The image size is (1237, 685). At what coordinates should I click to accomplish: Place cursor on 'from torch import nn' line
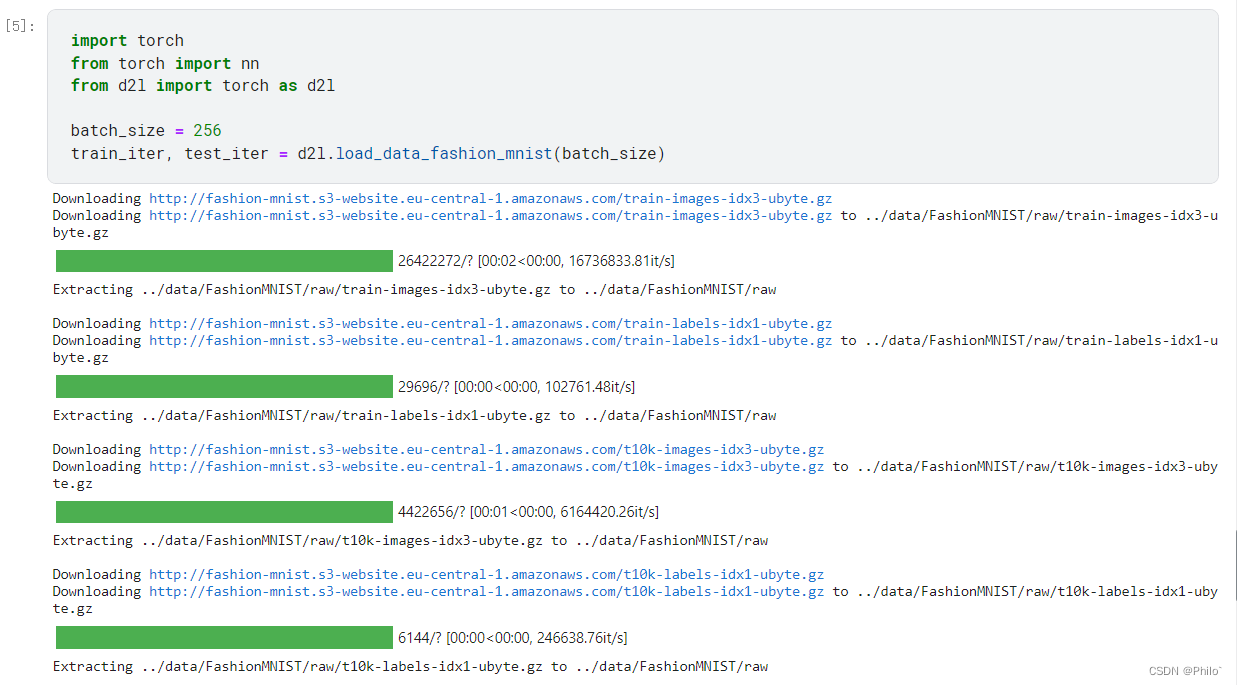pos(165,63)
